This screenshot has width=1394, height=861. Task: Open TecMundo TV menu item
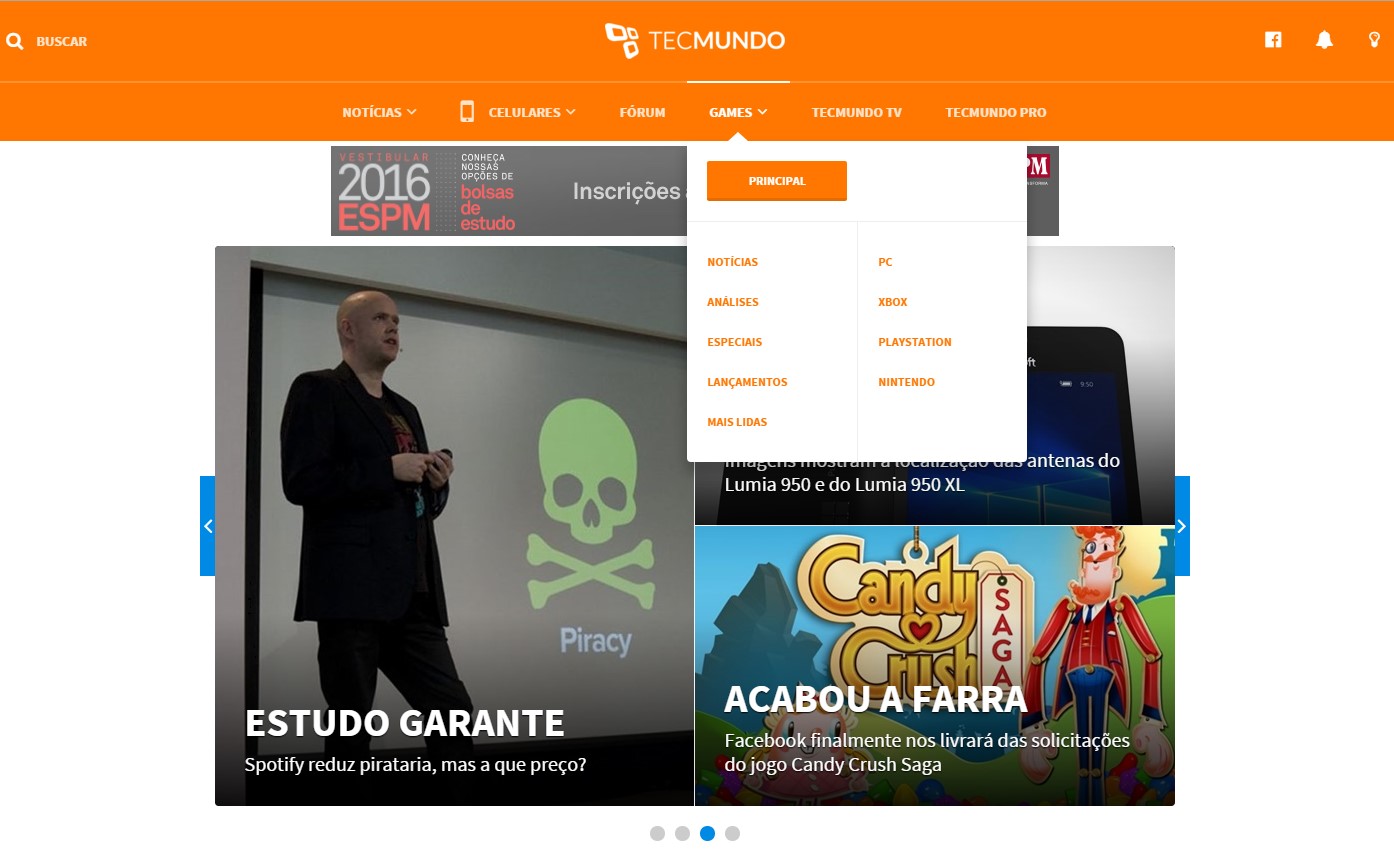click(x=857, y=112)
